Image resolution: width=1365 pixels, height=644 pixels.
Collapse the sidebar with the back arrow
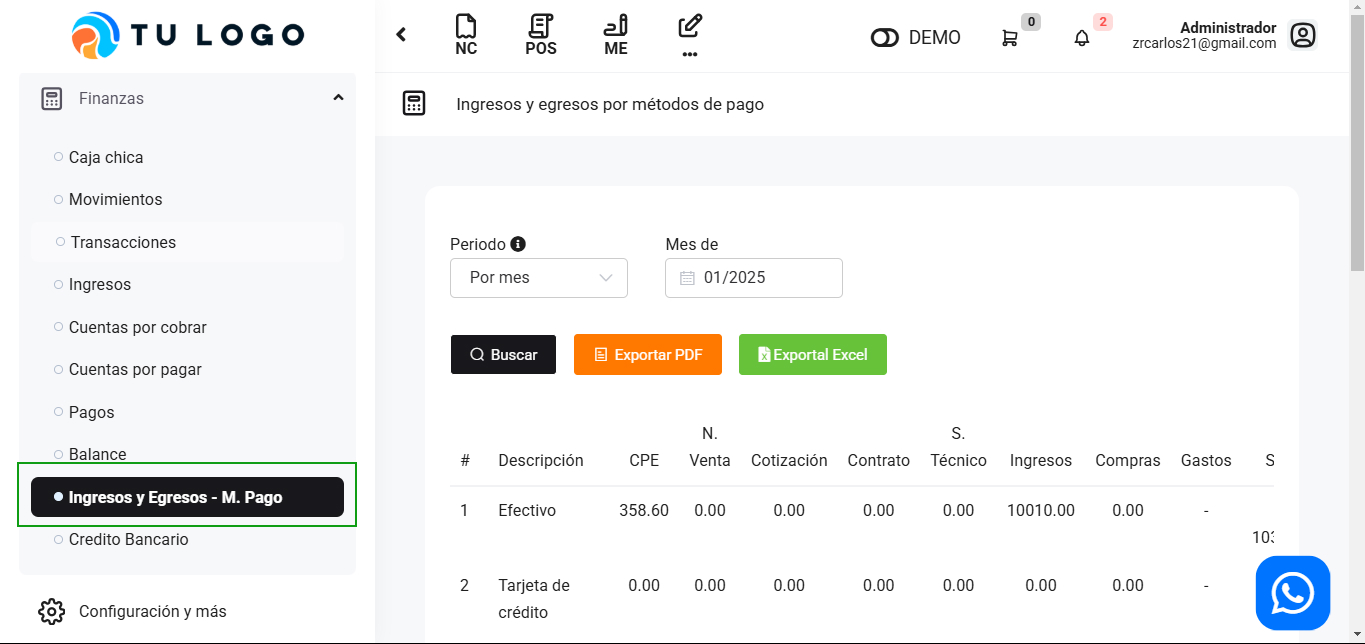[401, 35]
